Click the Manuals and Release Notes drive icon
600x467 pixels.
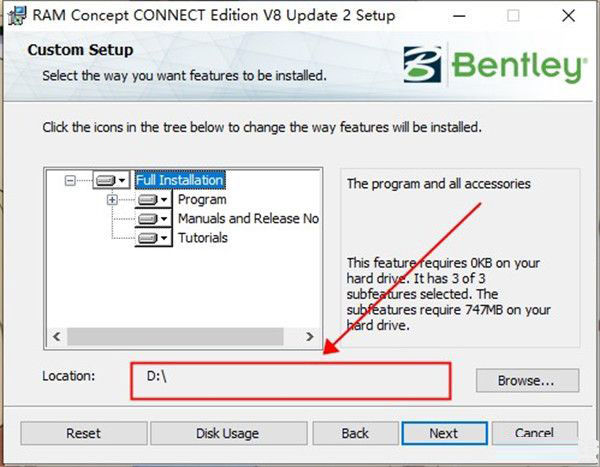point(147,219)
